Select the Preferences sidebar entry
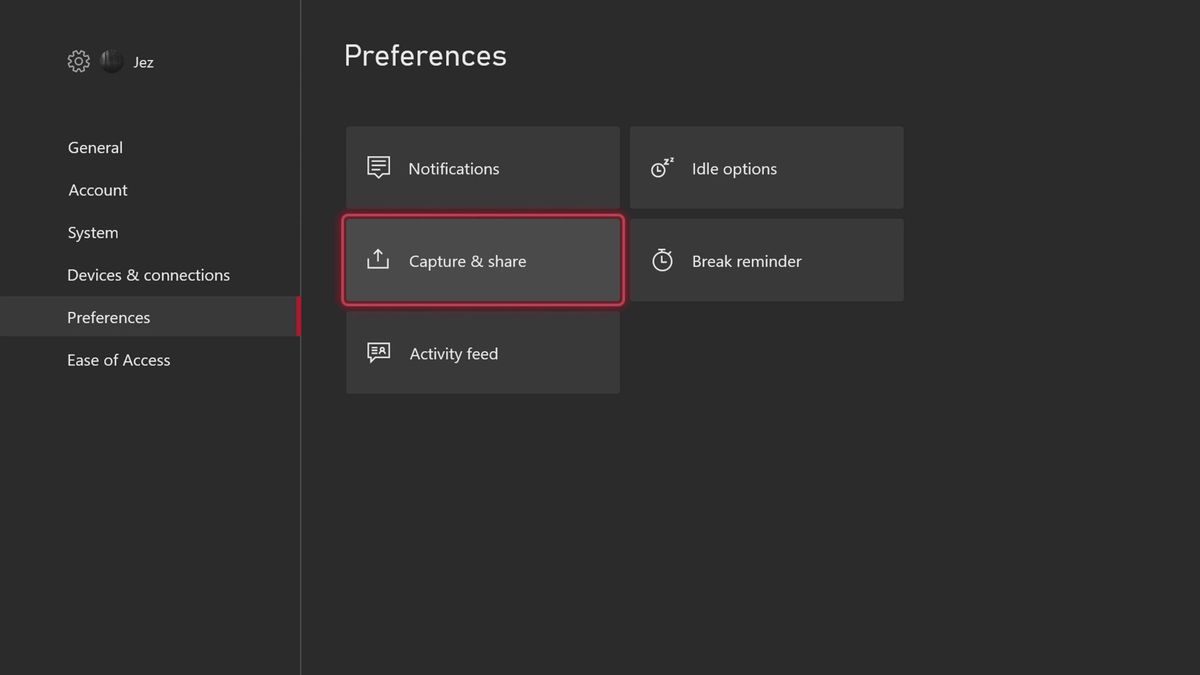The height and width of the screenshot is (675, 1200). (x=108, y=317)
